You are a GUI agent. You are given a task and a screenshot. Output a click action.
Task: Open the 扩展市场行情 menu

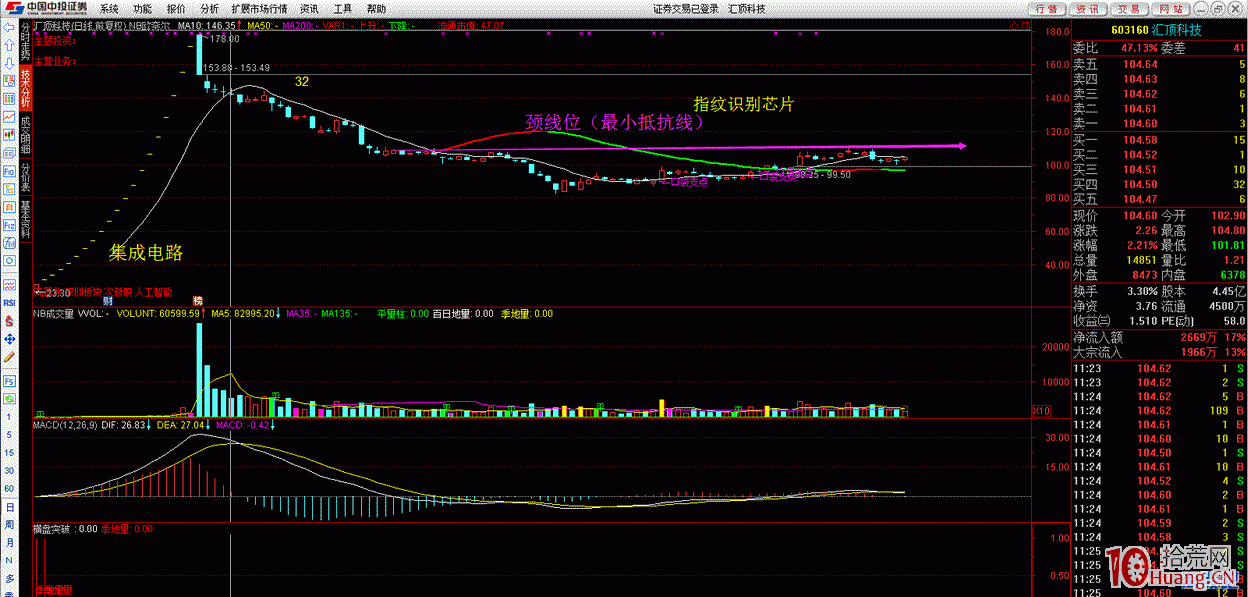pyautogui.click(x=260, y=7)
